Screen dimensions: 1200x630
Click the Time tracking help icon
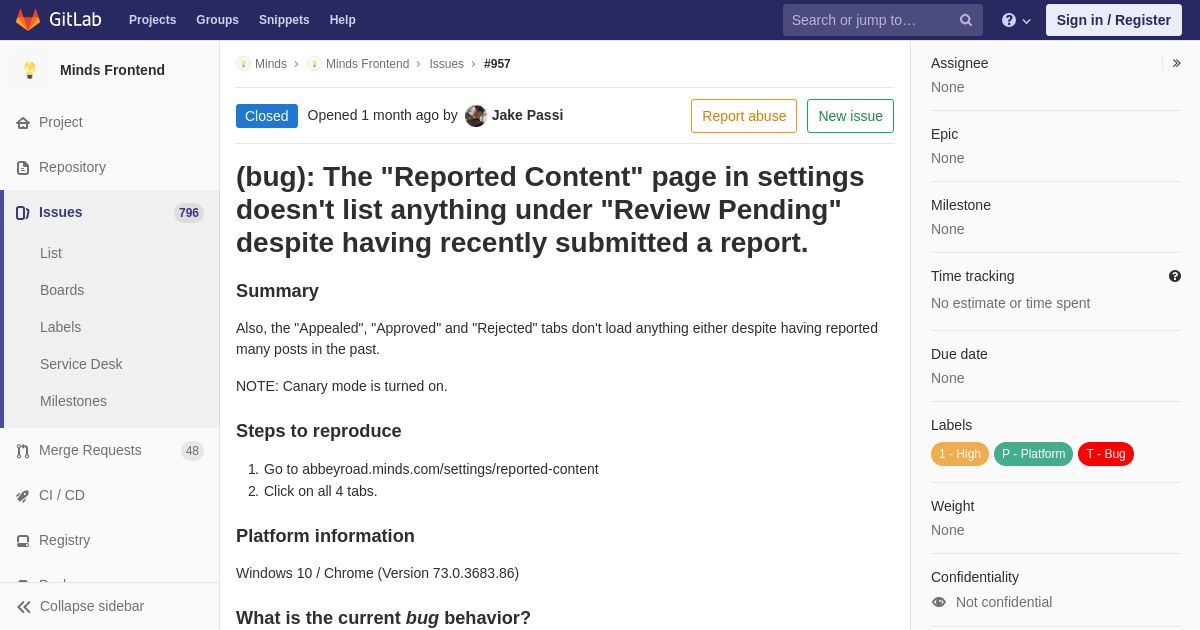[x=1175, y=276]
